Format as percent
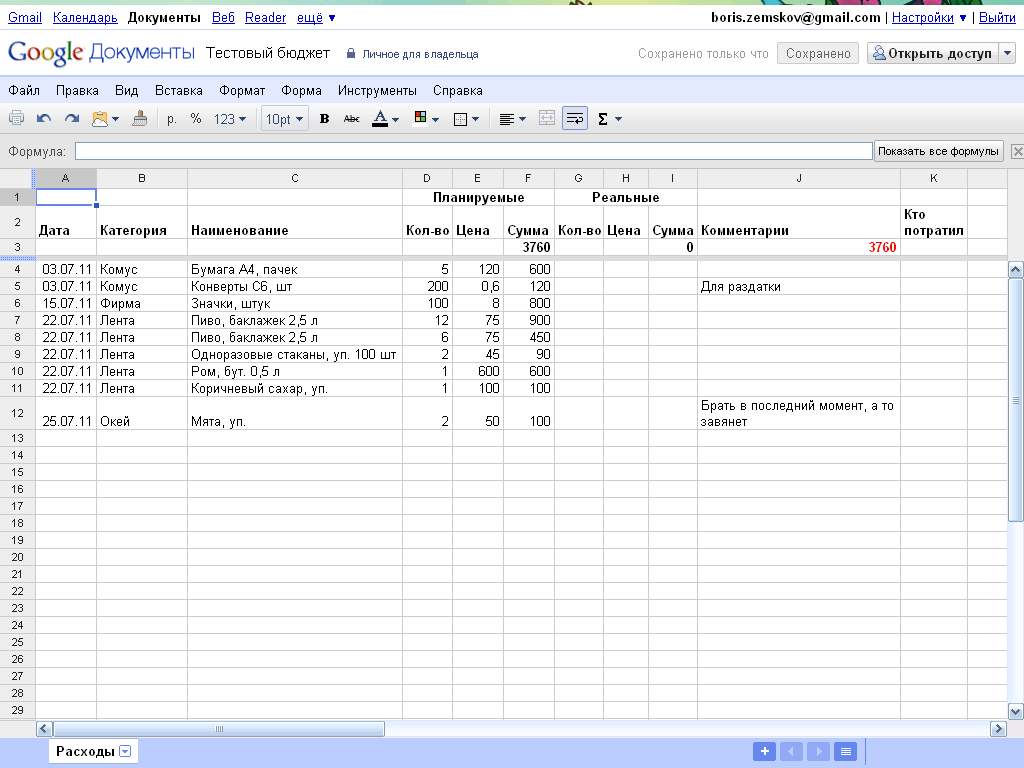The image size is (1024, 768). pyautogui.click(x=196, y=119)
